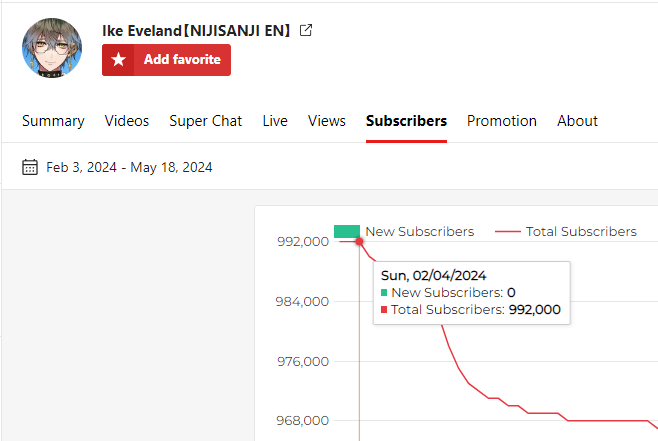This screenshot has width=658, height=441.
Task: Click the red data point on the chart
Action: tap(359, 242)
